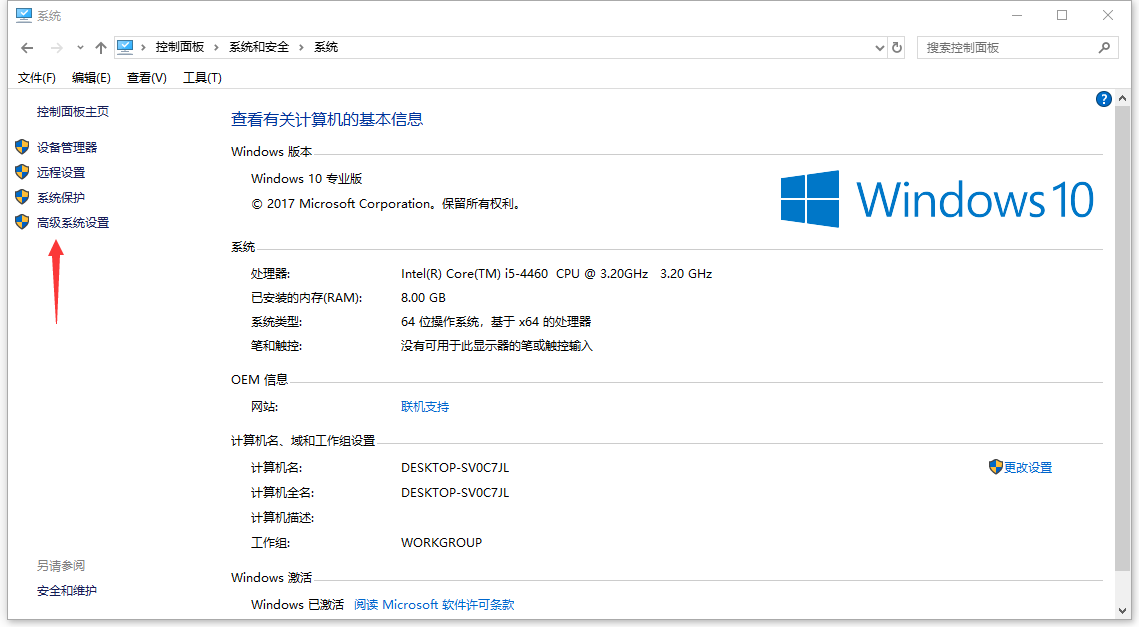Click the search magnifier icon
The width and height of the screenshot is (1139, 627).
coord(1104,48)
